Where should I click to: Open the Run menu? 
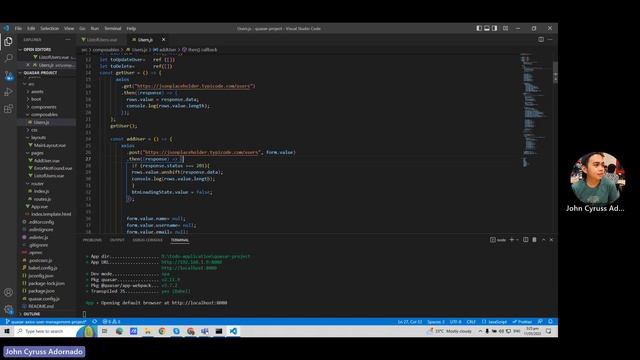95,29
